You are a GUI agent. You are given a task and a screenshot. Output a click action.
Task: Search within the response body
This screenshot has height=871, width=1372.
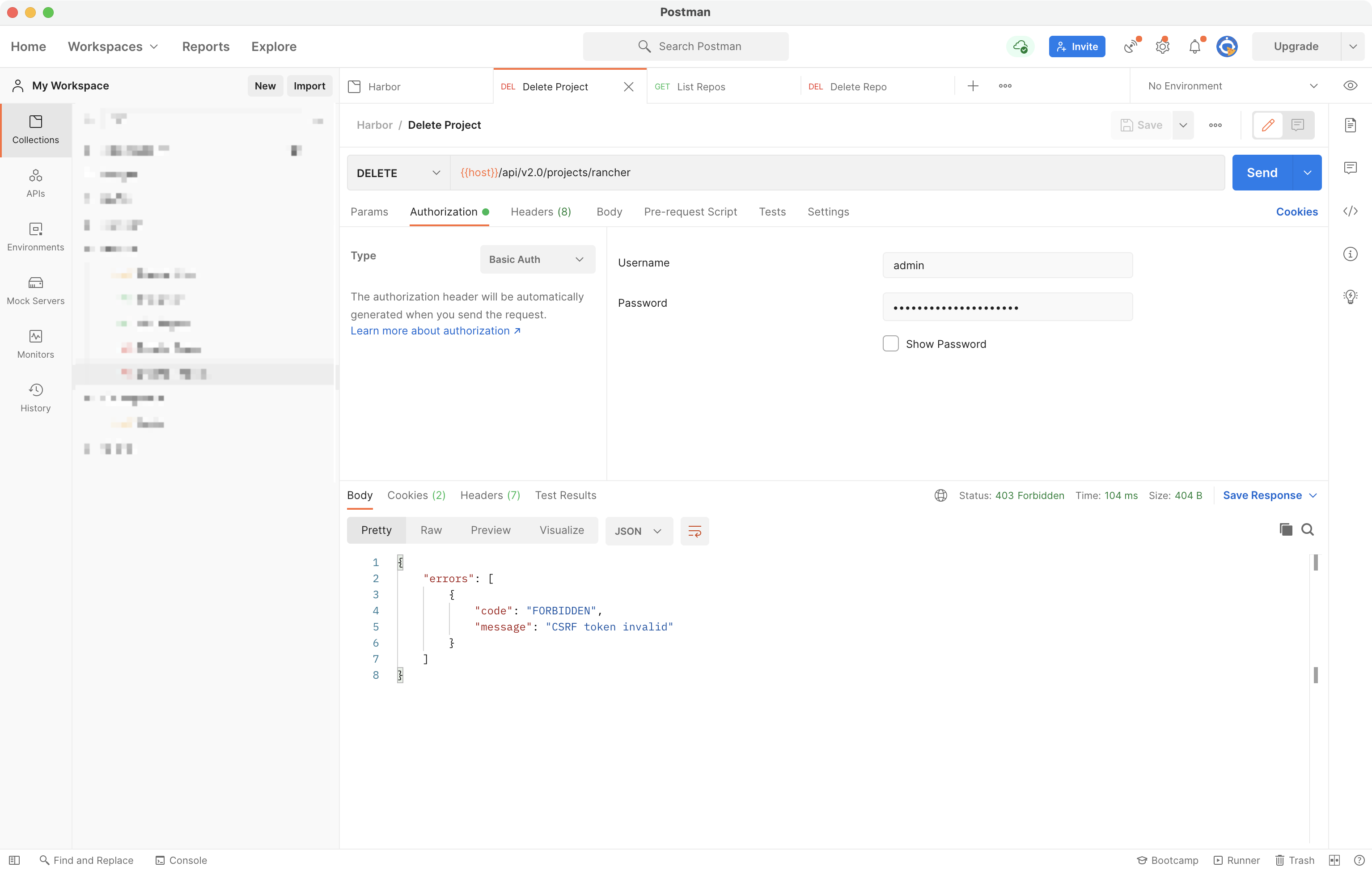(1308, 530)
